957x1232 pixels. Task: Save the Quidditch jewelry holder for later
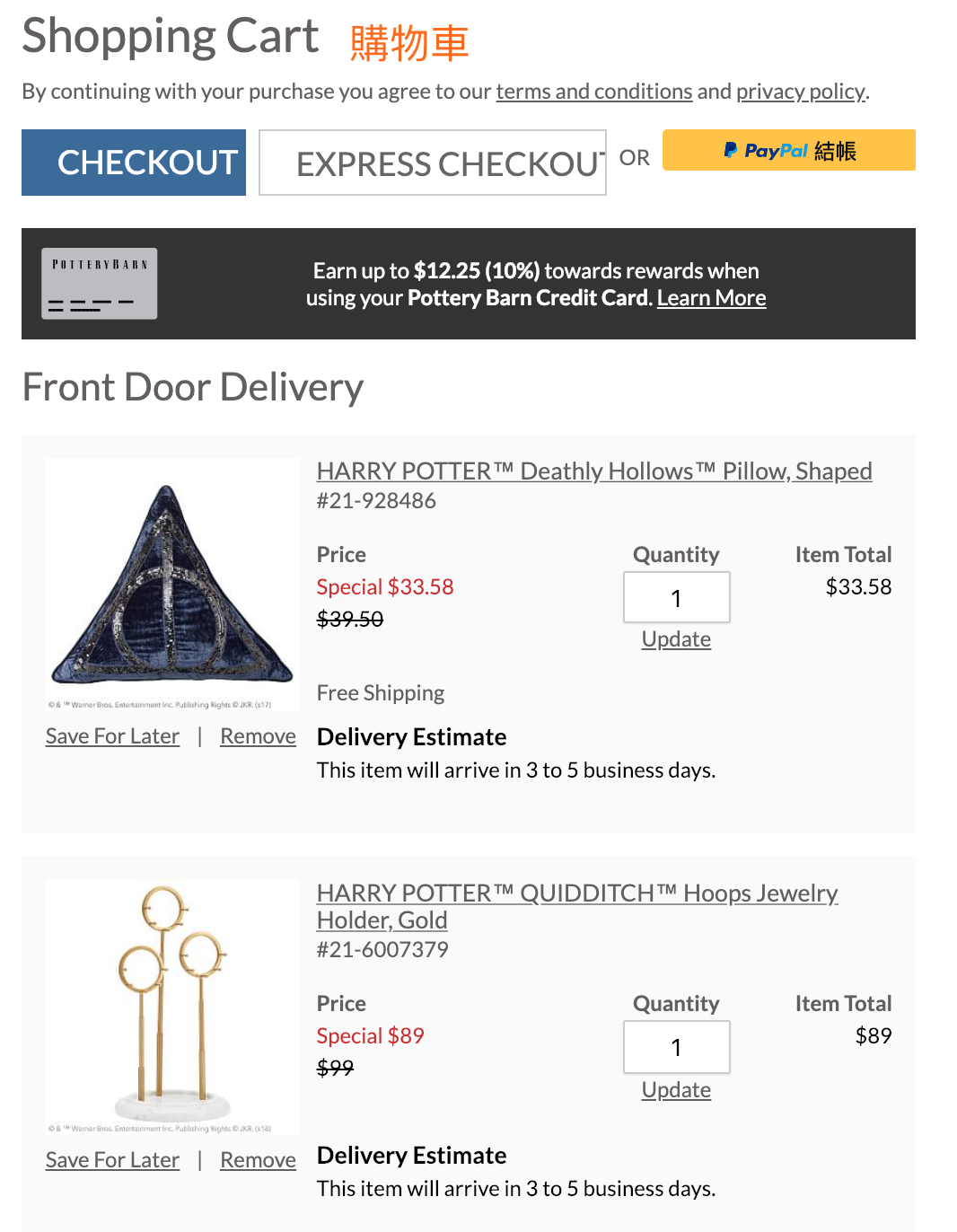pyautogui.click(x=112, y=1160)
